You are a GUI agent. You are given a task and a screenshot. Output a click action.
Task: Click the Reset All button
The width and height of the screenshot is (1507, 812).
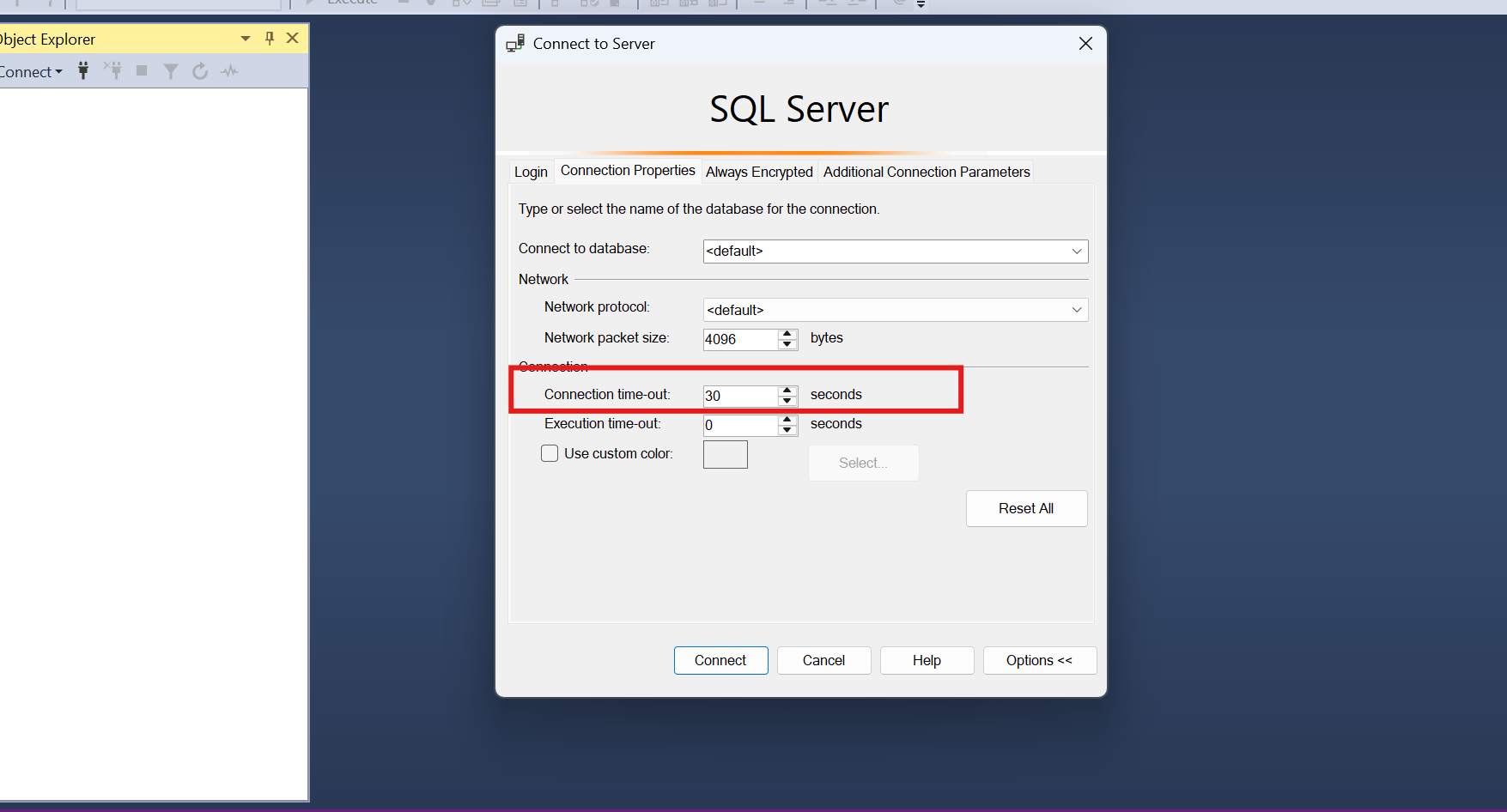click(1026, 508)
